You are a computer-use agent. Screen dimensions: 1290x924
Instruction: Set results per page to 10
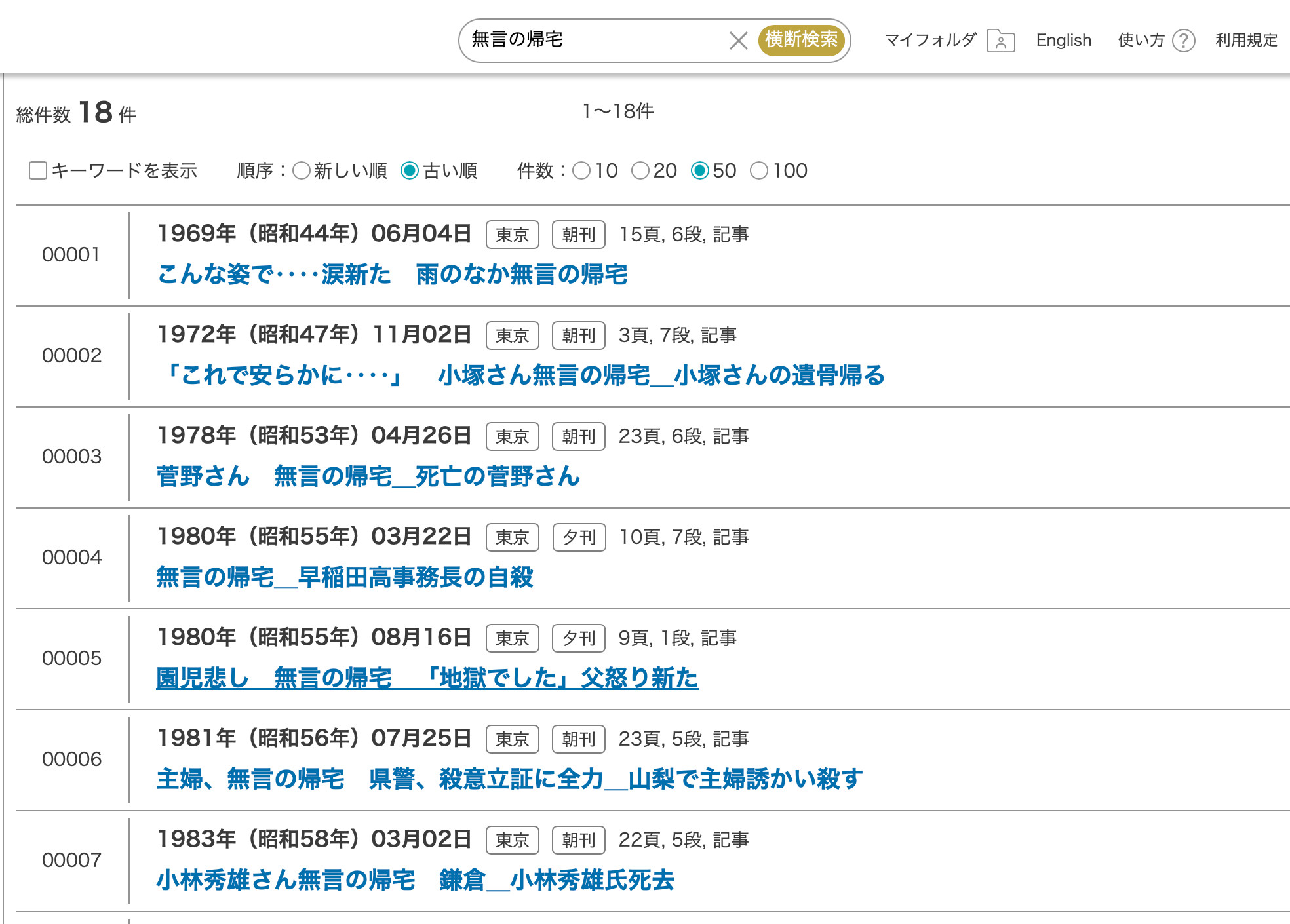[581, 171]
